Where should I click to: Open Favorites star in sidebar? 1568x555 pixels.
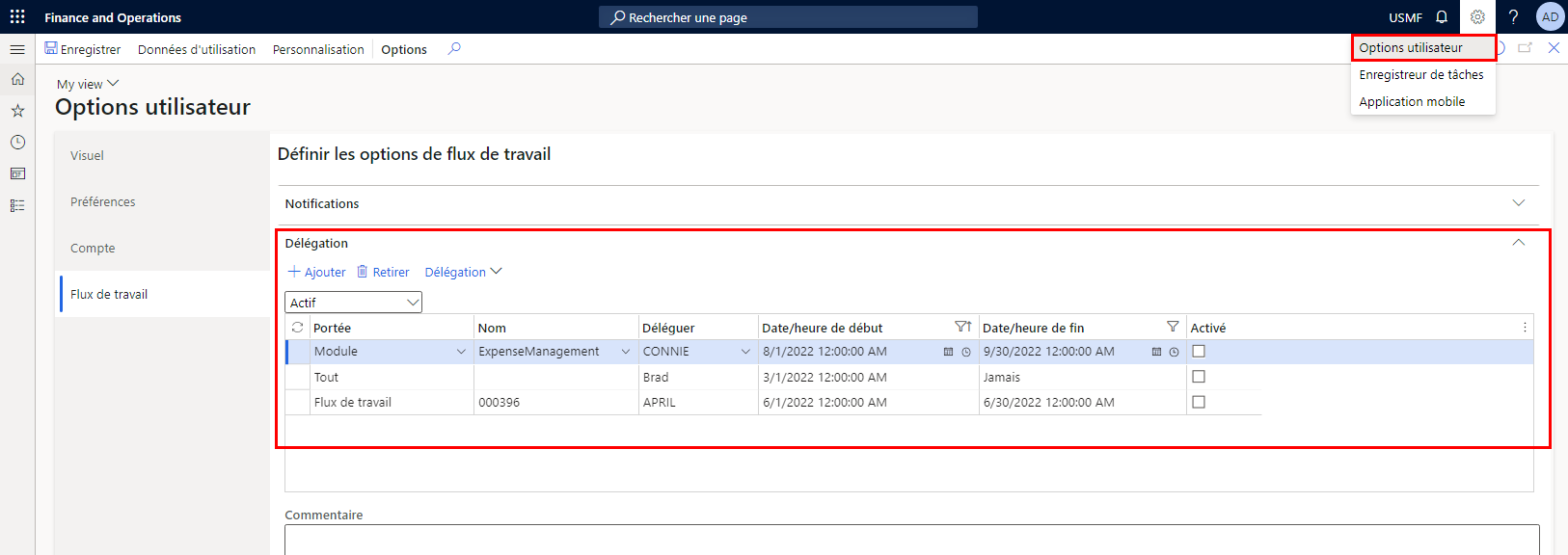pos(17,111)
